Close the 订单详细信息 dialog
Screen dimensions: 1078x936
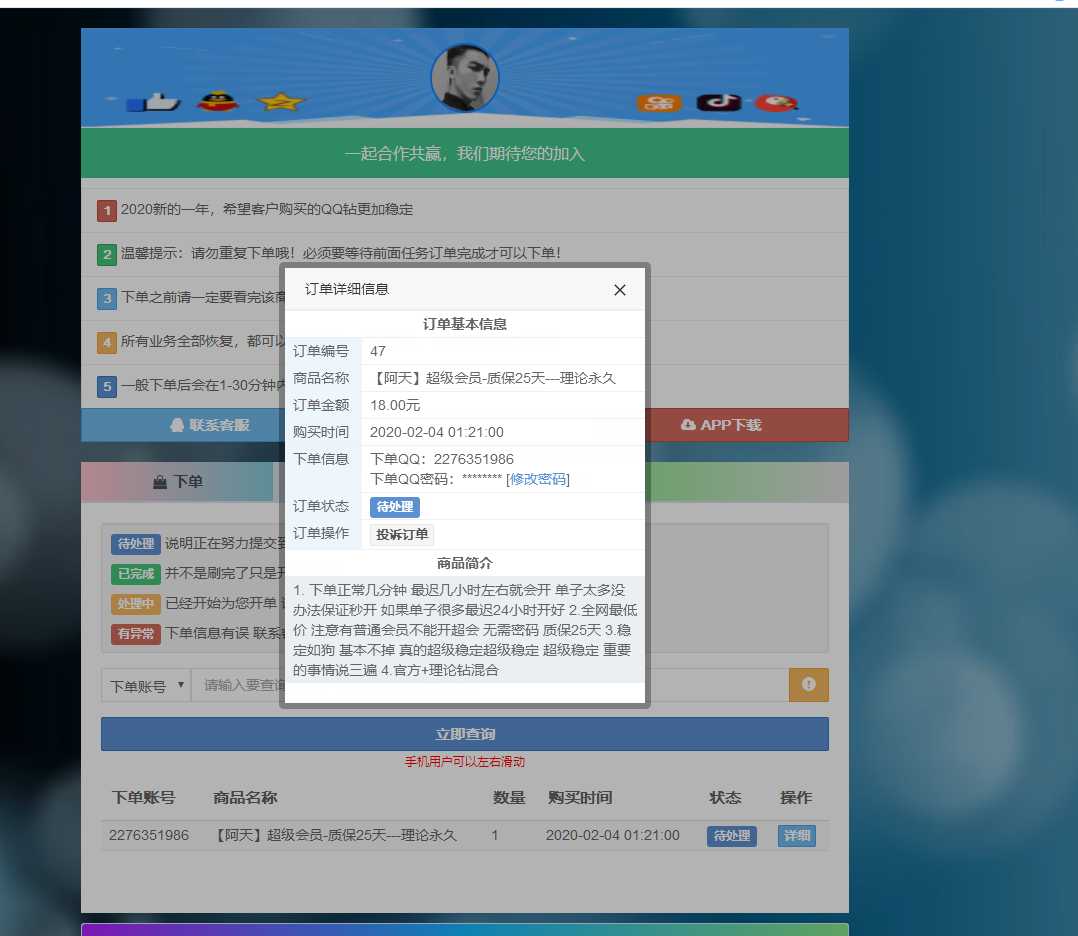point(619,290)
